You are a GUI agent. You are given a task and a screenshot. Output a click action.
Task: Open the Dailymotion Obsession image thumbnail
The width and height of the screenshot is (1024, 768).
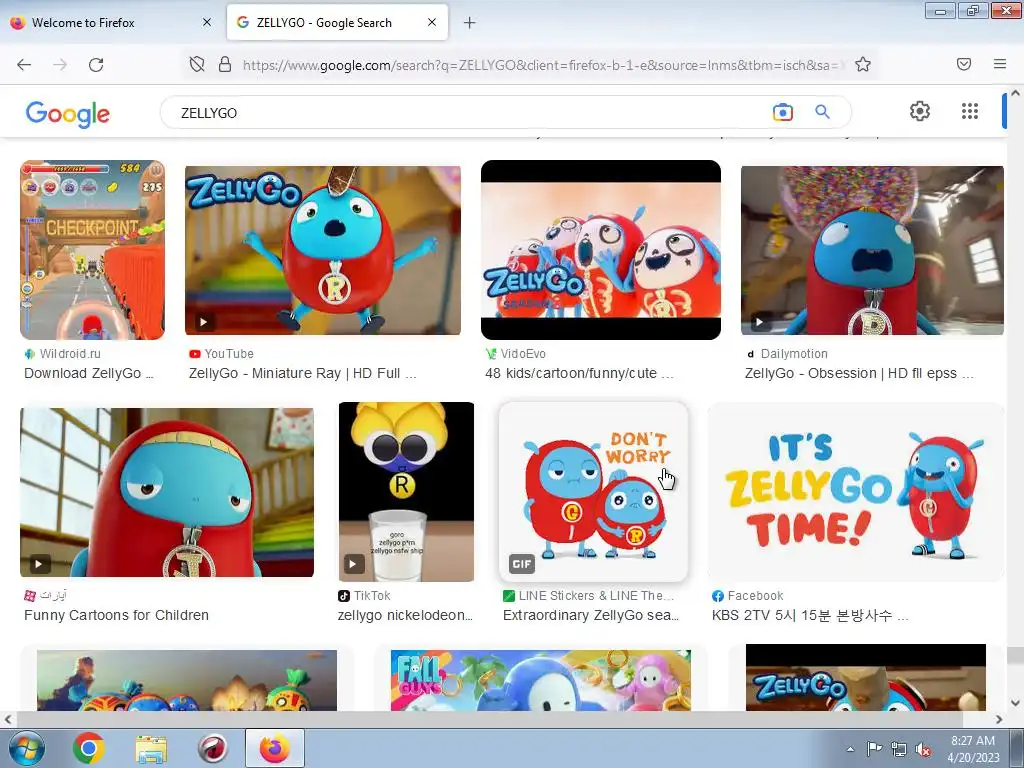[872, 250]
